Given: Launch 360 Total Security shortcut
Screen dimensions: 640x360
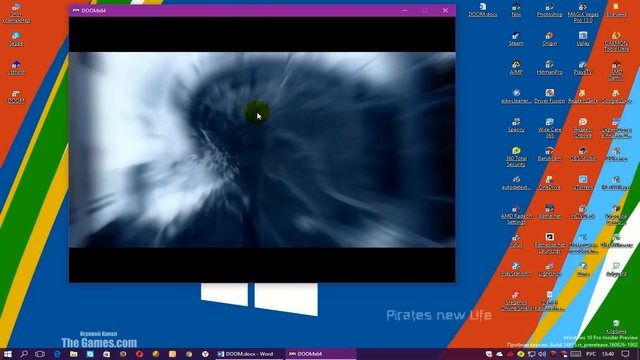Looking at the screenshot, I should 516,157.
